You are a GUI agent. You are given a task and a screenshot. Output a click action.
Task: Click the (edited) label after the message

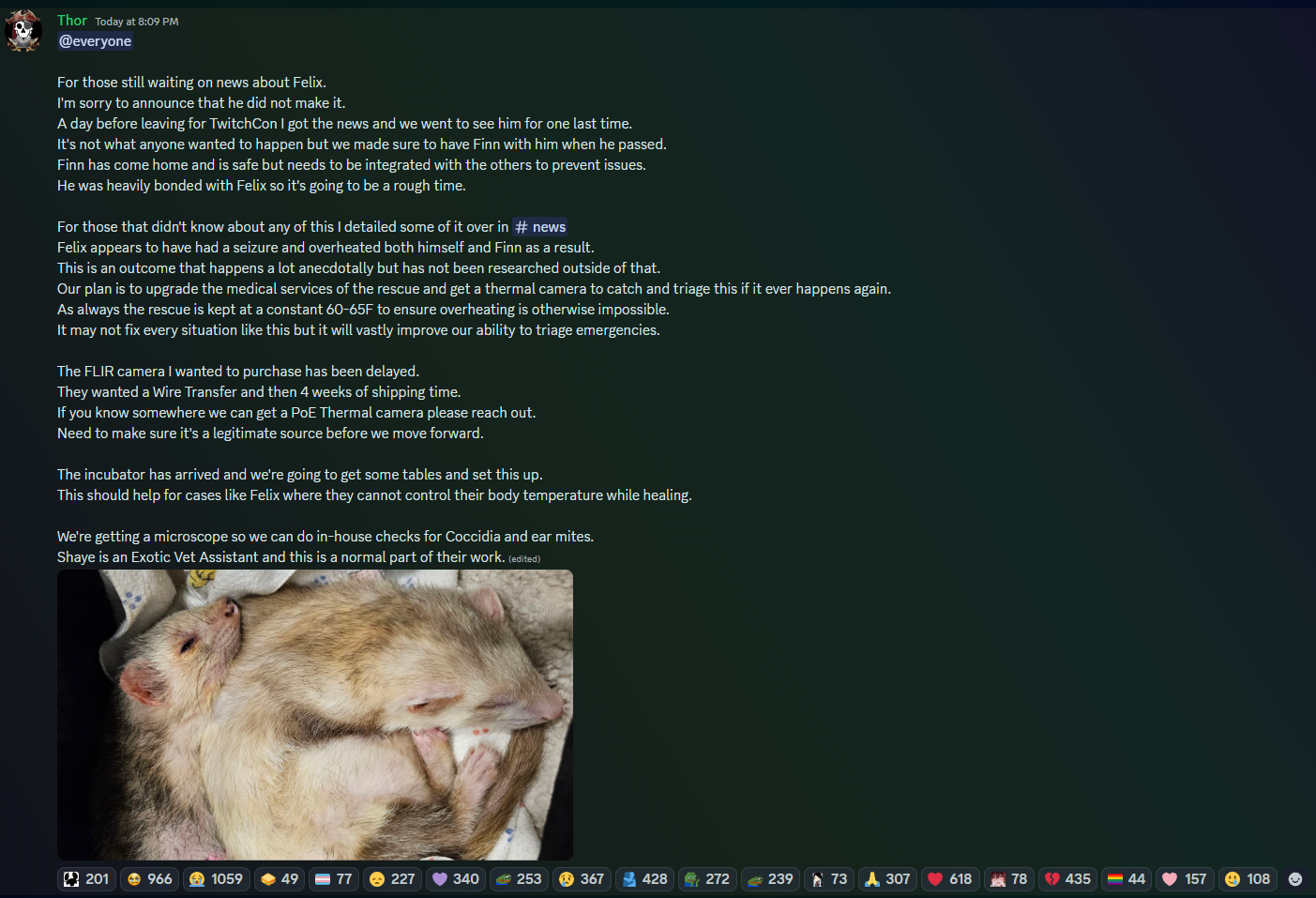pos(524,559)
